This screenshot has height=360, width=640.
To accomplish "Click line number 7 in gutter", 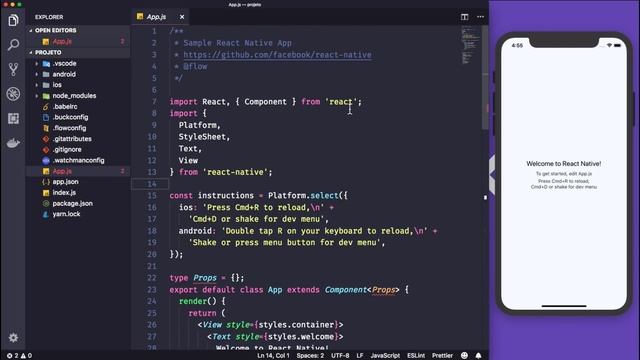I will coord(154,102).
